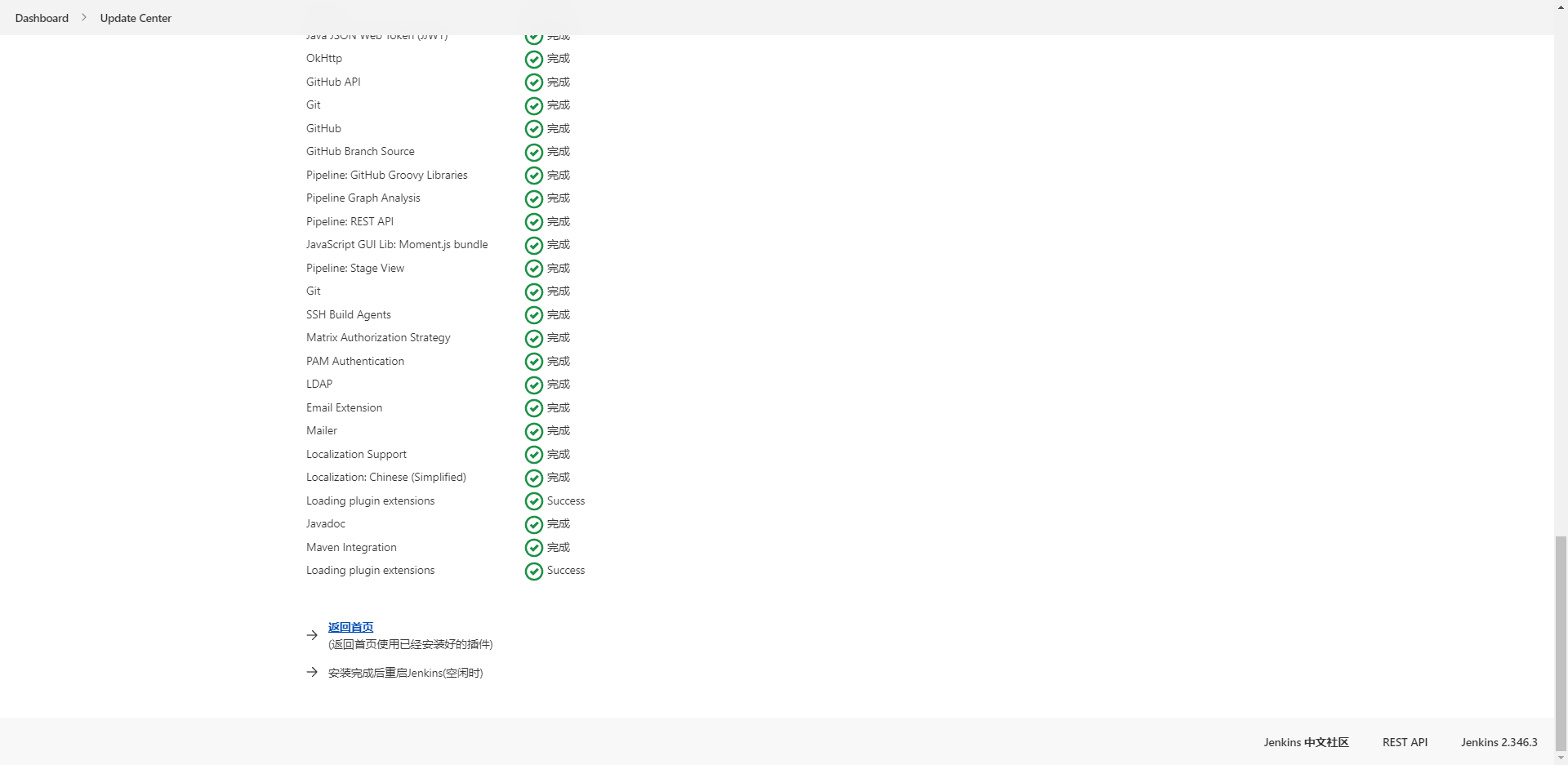Click the Pipeline: REST API text
The width and height of the screenshot is (1568, 765).
(350, 221)
